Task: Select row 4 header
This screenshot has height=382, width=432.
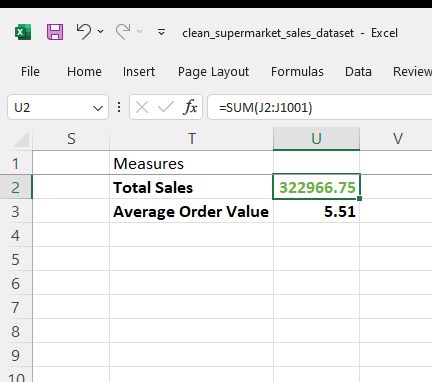Action: point(16,235)
